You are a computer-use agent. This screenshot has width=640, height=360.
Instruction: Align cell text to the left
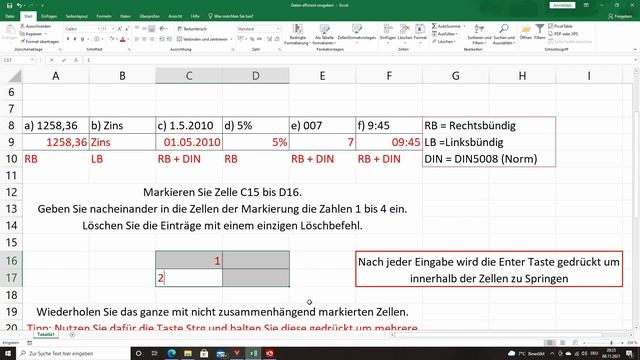[137, 39]
